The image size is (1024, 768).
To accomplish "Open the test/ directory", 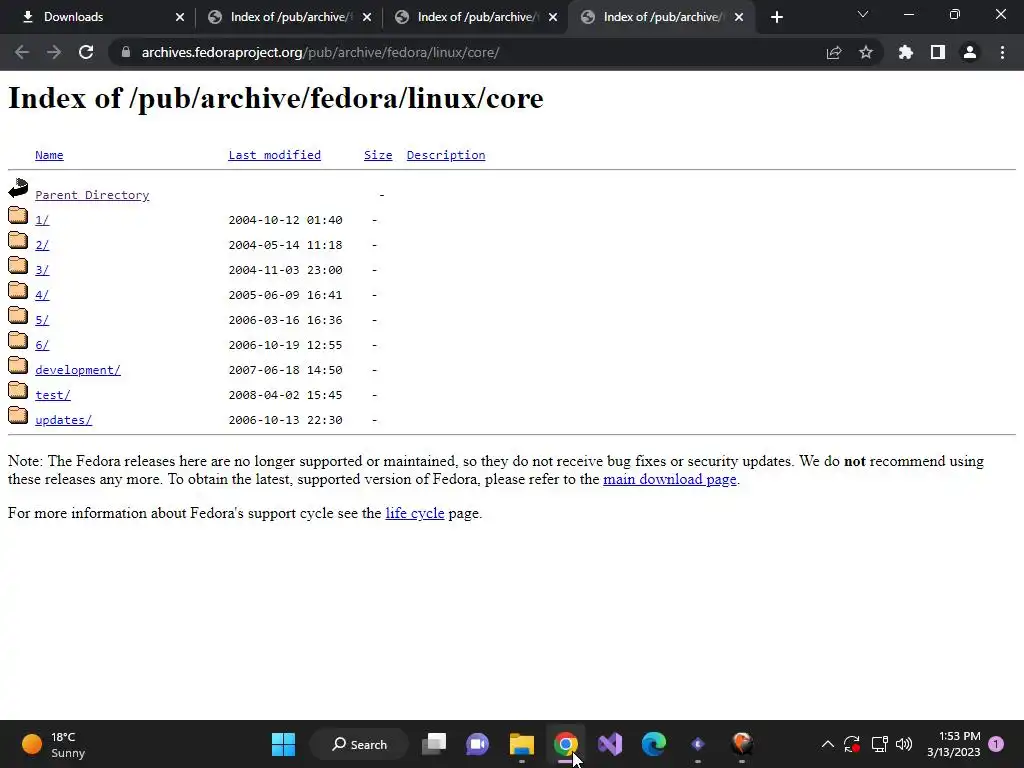I will tap(53, 394).
